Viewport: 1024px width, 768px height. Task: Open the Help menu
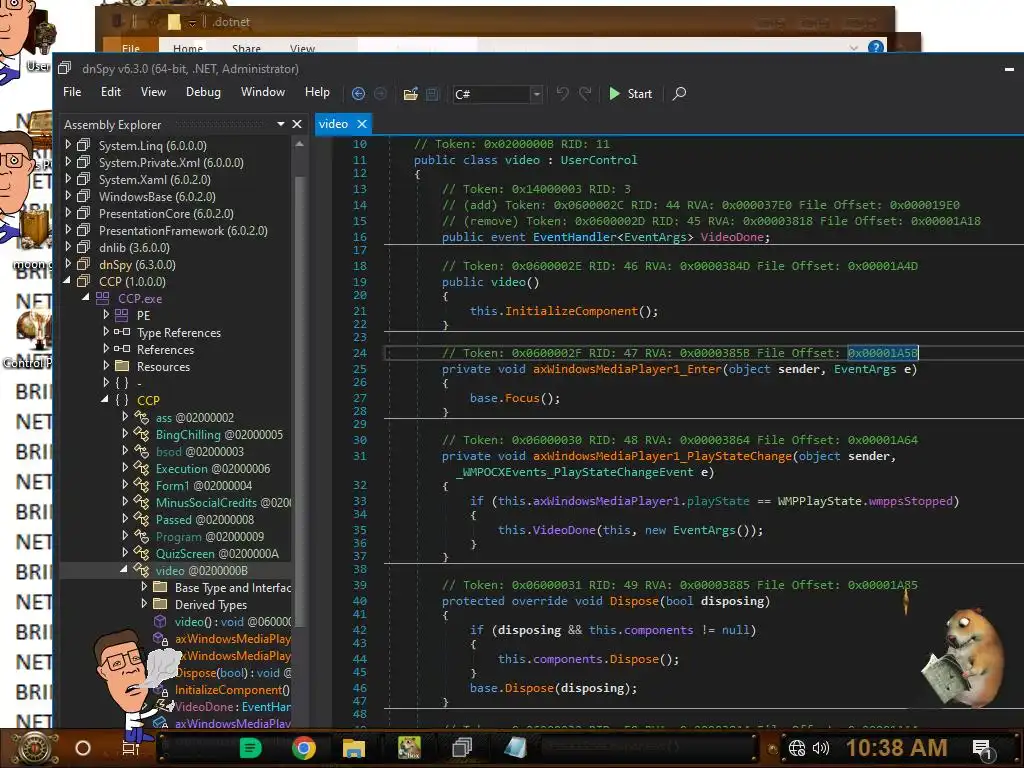click(x=317, y=92)
